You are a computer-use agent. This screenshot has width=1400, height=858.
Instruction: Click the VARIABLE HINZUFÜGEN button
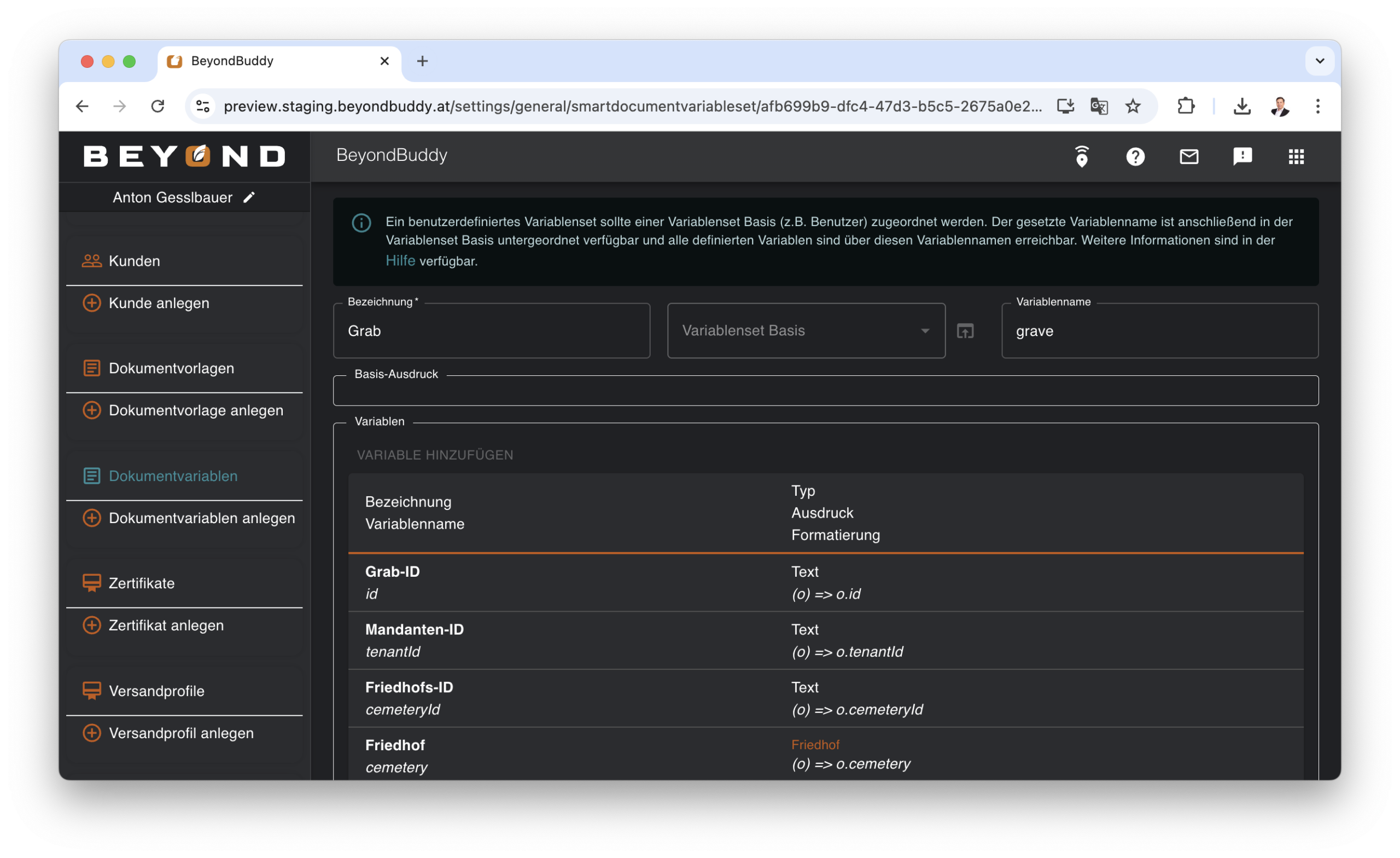pyautogui.click(x=435, y=455)
